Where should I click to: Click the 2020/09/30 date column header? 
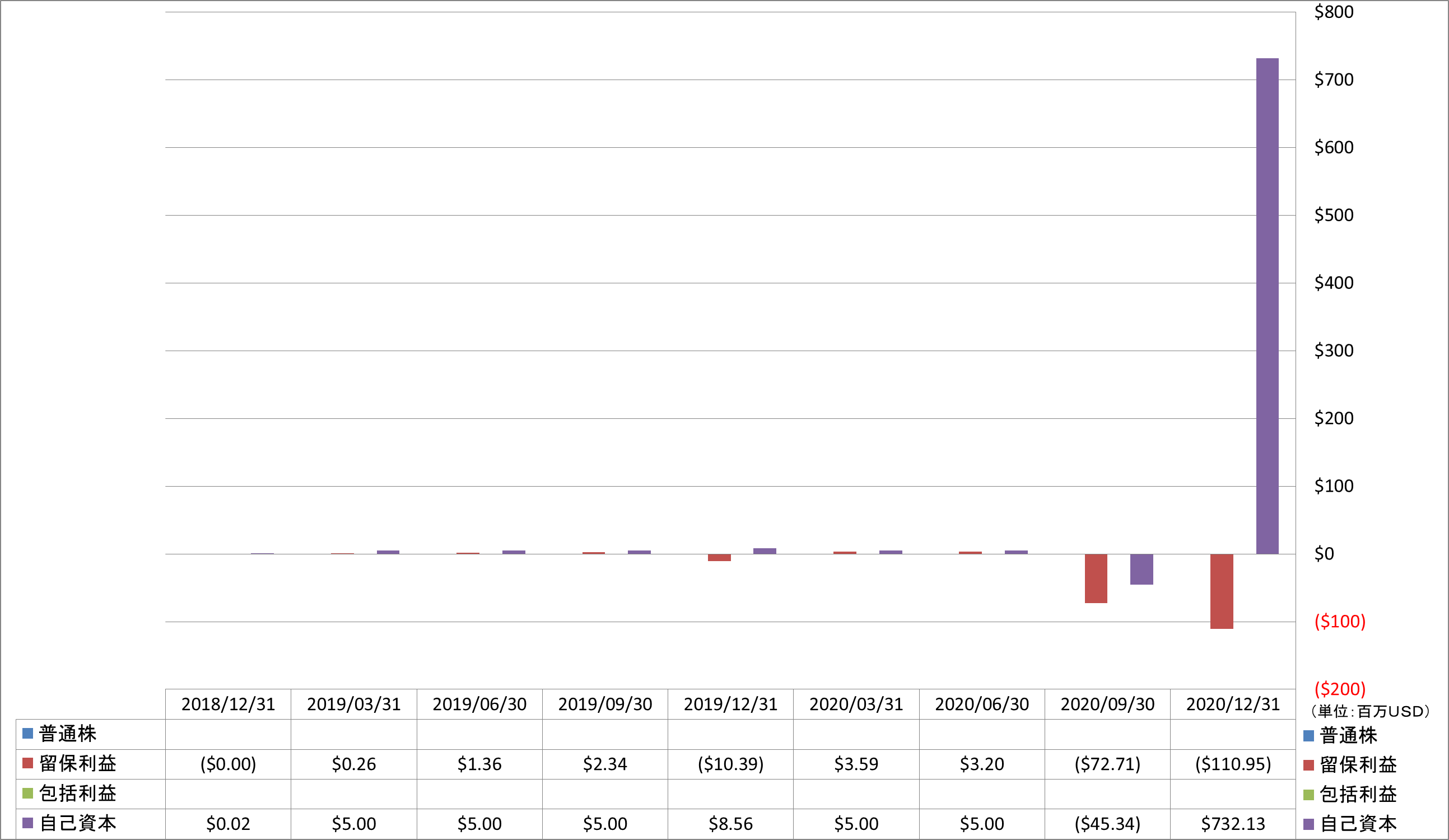pos(1107,704)
